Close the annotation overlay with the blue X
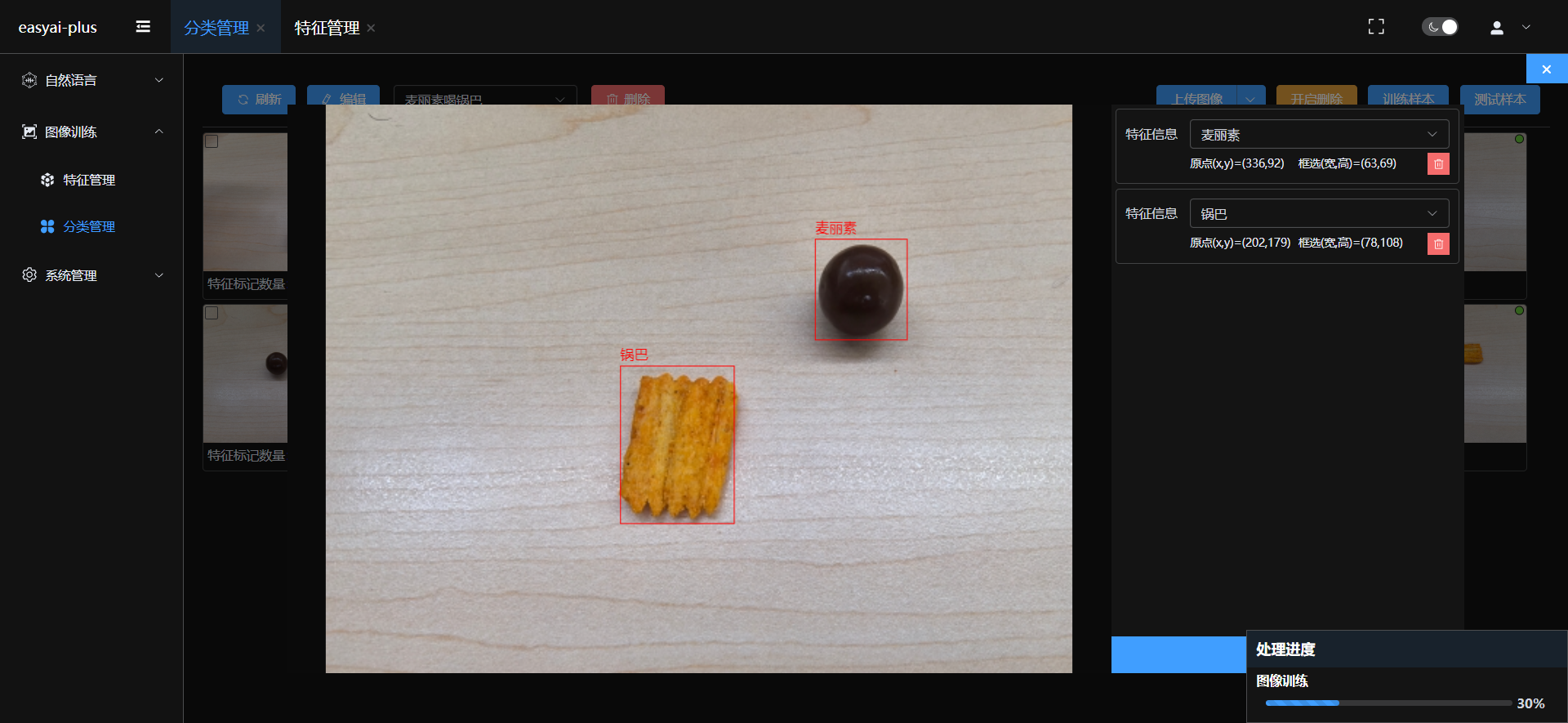This screenshot has width=1568, height=723. click(1546, 69)
